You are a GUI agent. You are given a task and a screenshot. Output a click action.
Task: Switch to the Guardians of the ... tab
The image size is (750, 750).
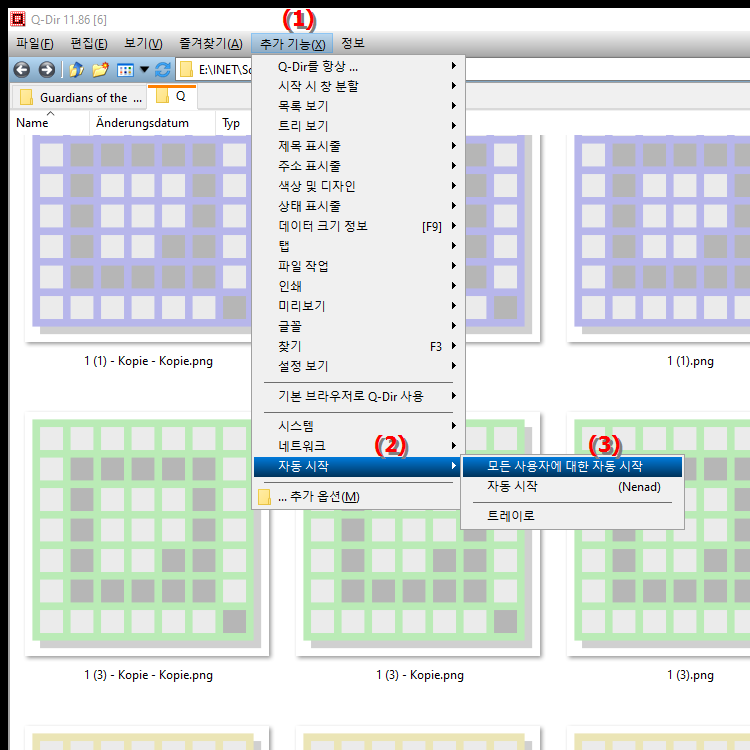79,98
